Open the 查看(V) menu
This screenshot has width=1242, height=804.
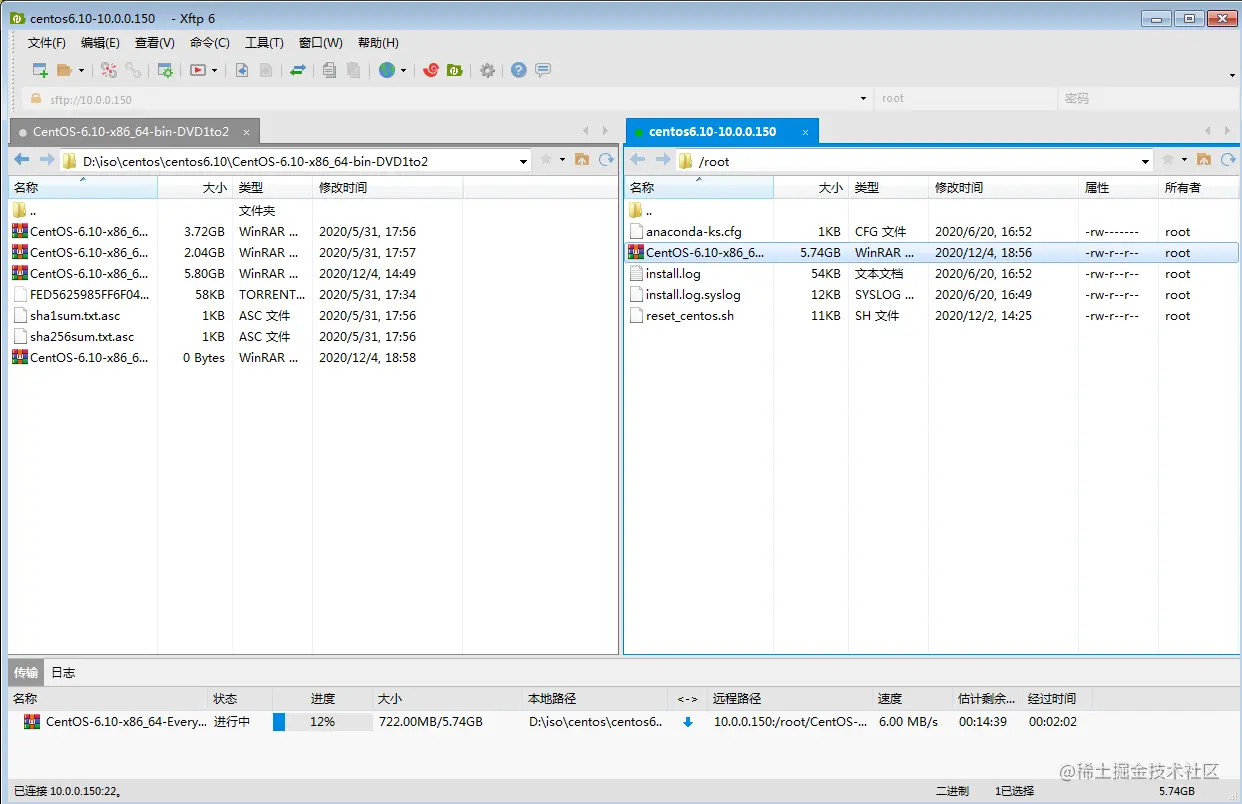155,43
